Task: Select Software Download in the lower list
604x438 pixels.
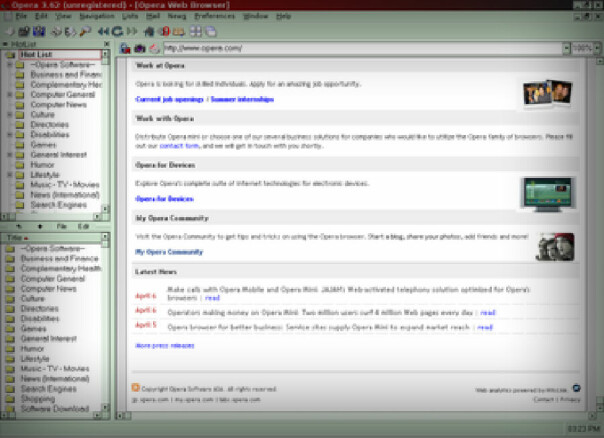Action: point(55,409)
